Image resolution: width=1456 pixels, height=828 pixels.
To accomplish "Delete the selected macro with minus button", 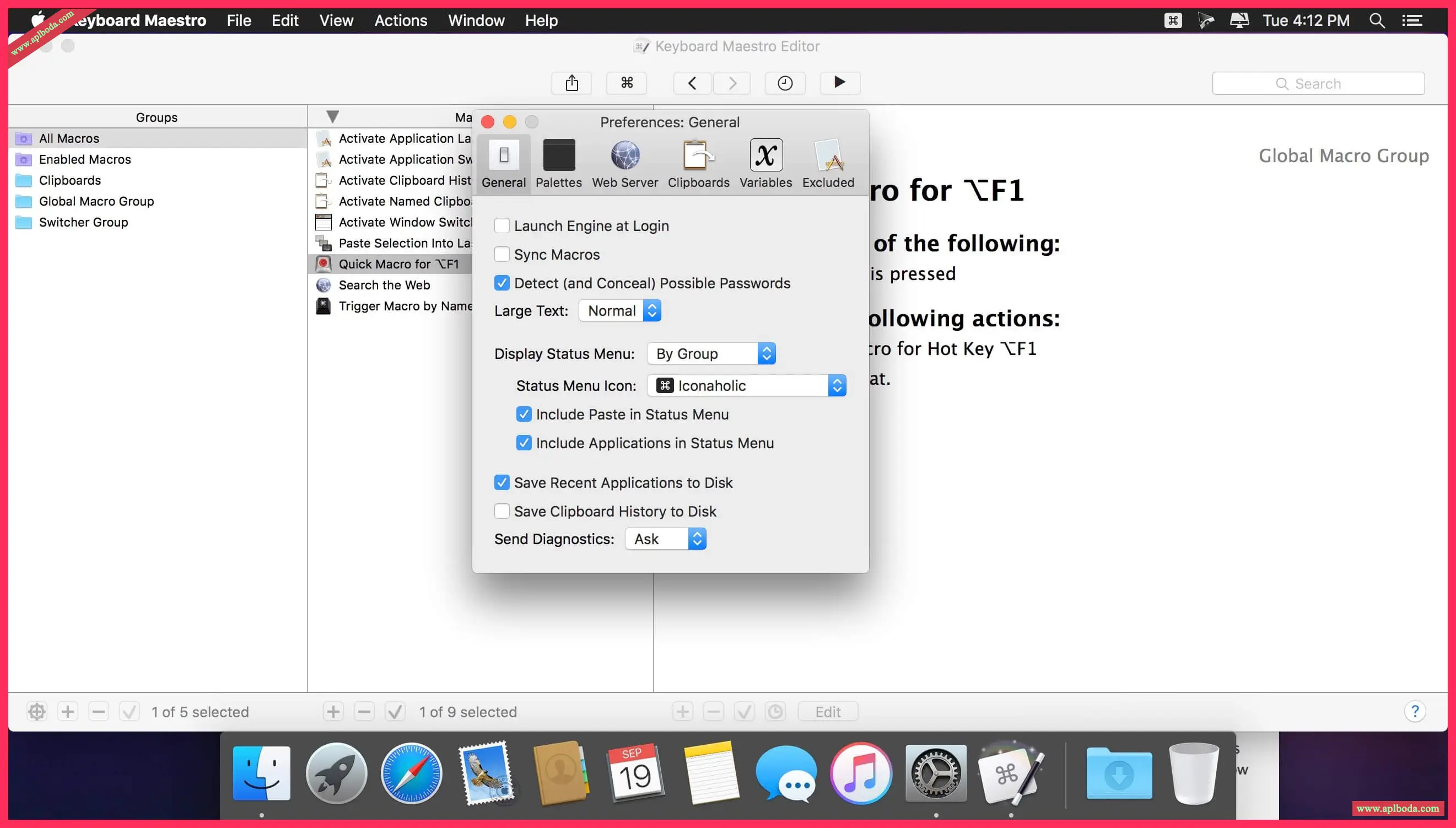I will tap(364, 712).
